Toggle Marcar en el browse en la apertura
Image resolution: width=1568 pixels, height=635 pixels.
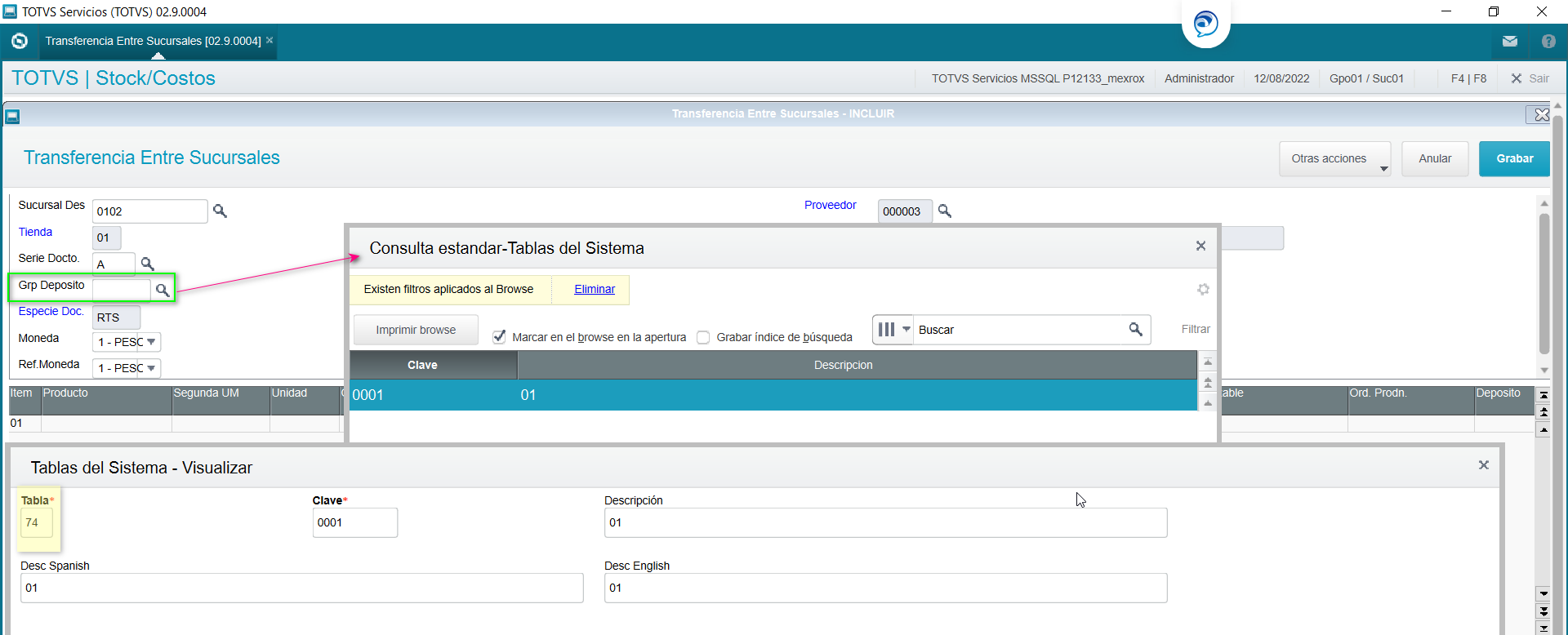tap(499, 336)
